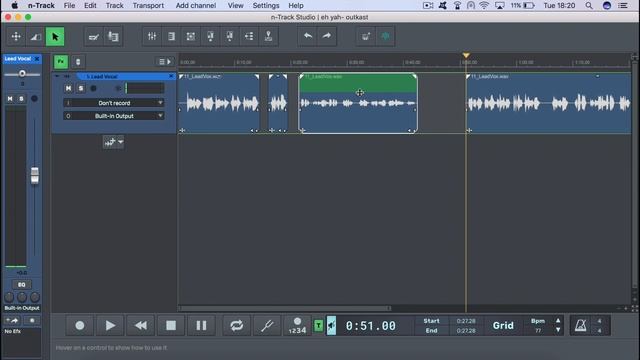The image size is (640, 360).
Task: Pause playback
Action: [201, 325]
